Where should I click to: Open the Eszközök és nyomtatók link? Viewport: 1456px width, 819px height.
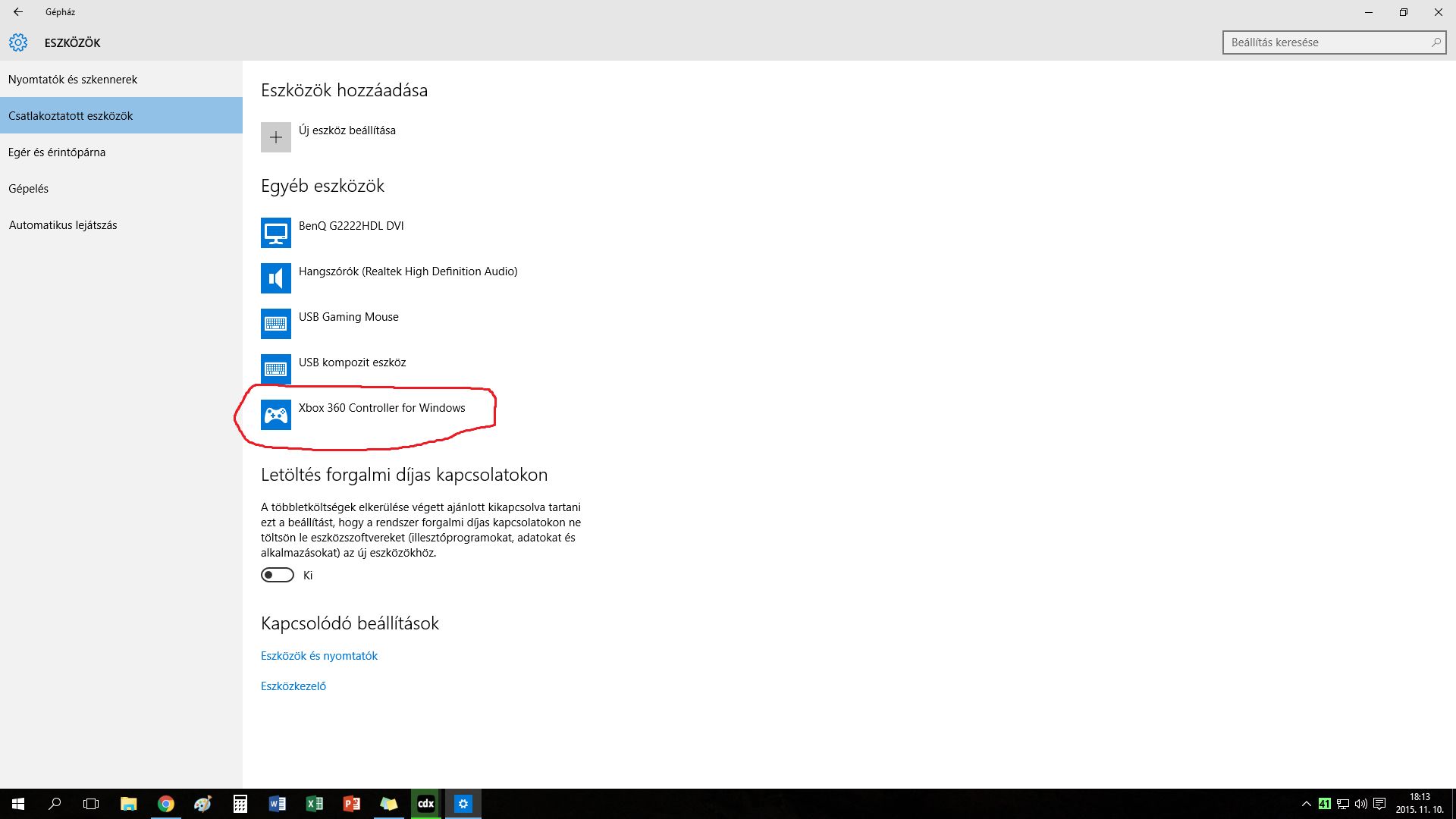(319, 655)
